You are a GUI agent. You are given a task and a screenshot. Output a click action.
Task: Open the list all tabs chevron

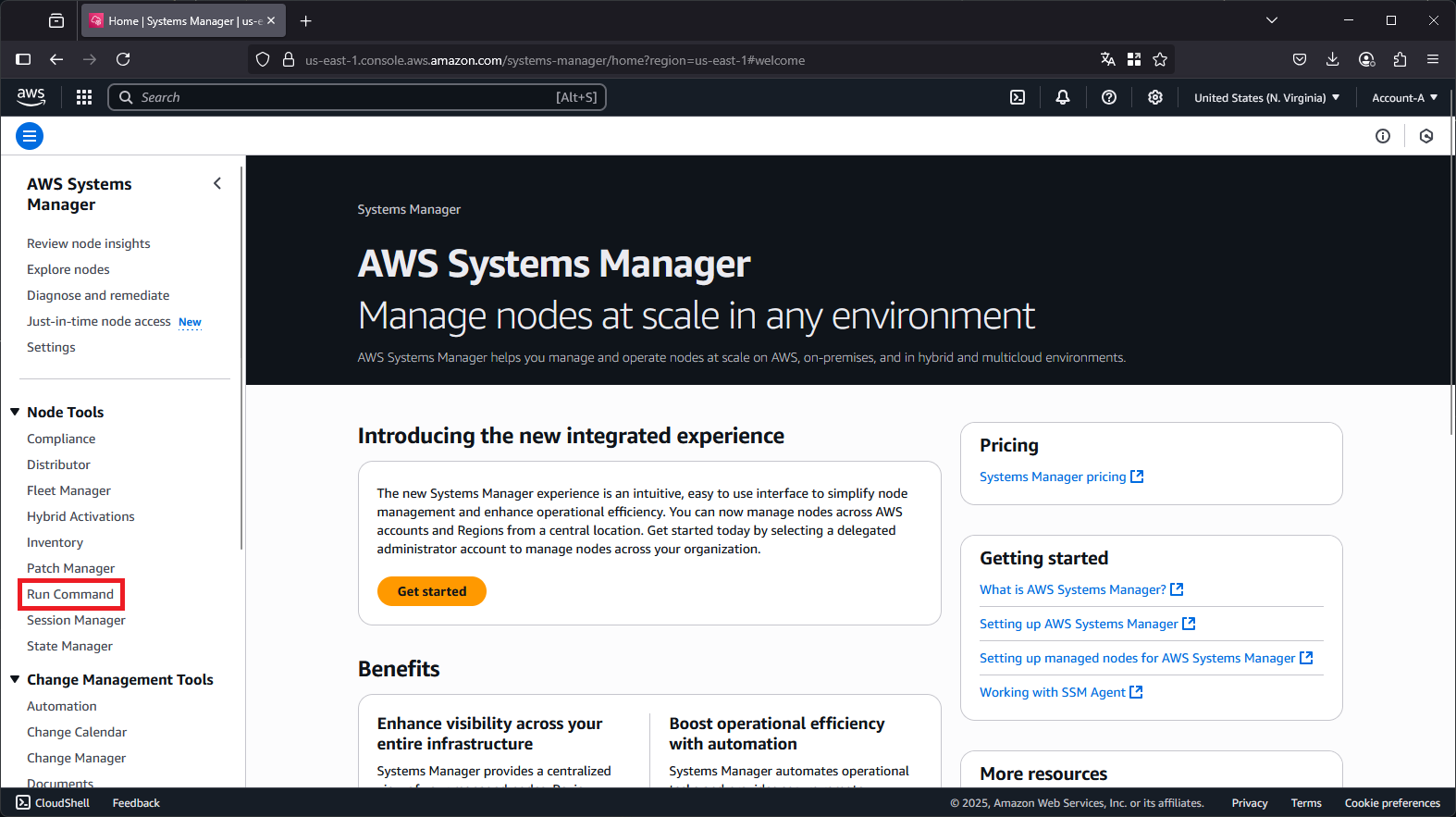tap(1272, 20)
